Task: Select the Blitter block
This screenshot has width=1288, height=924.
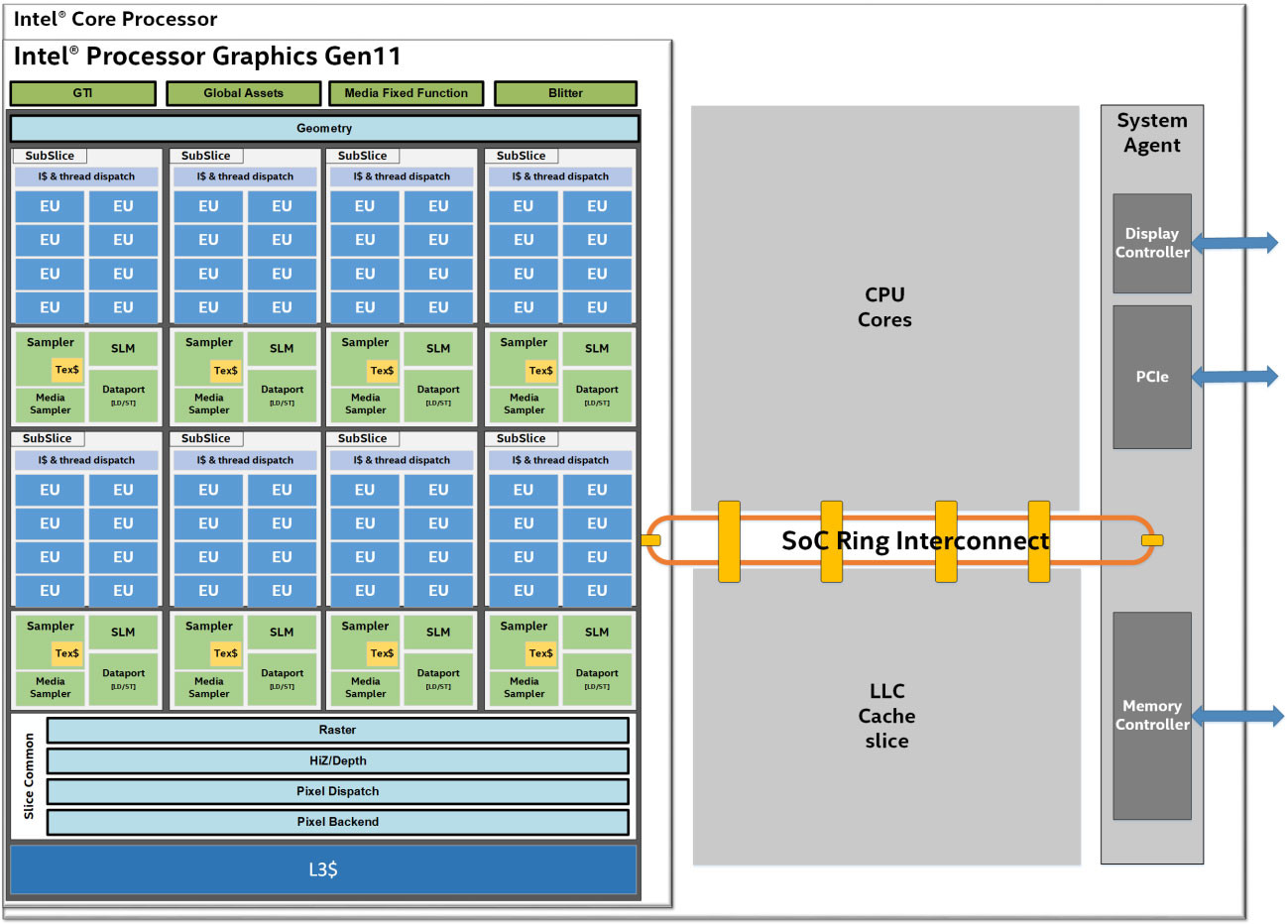Action: coord(565,93)
